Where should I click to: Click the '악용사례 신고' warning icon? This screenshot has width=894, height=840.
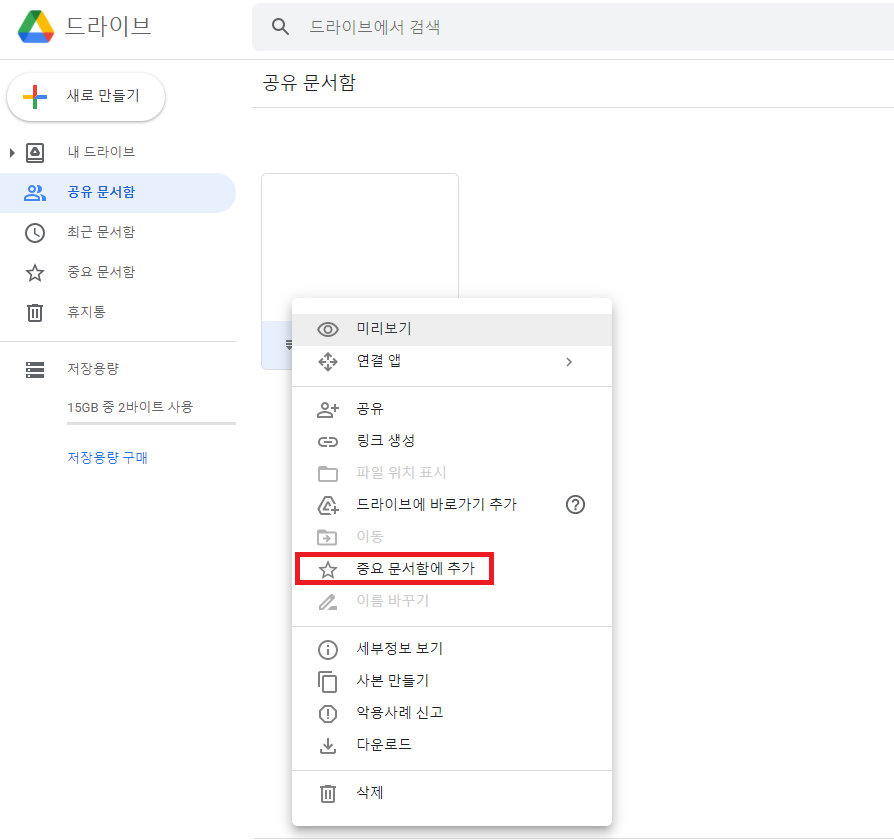pos(328,713)
